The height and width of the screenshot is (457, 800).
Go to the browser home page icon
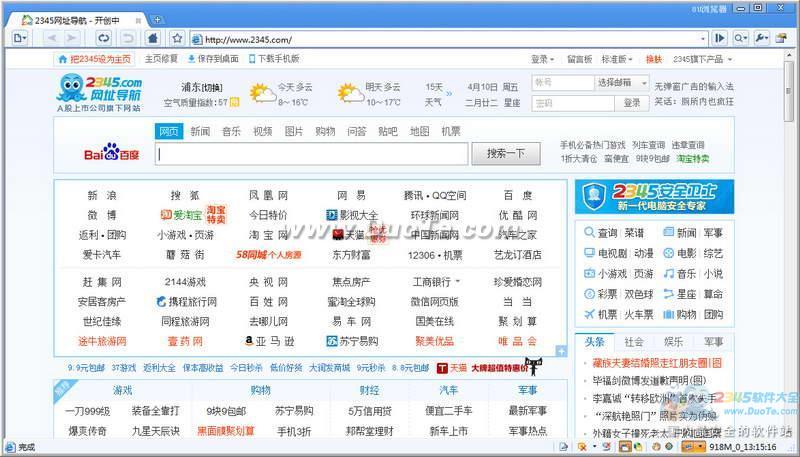pos(153,38)
